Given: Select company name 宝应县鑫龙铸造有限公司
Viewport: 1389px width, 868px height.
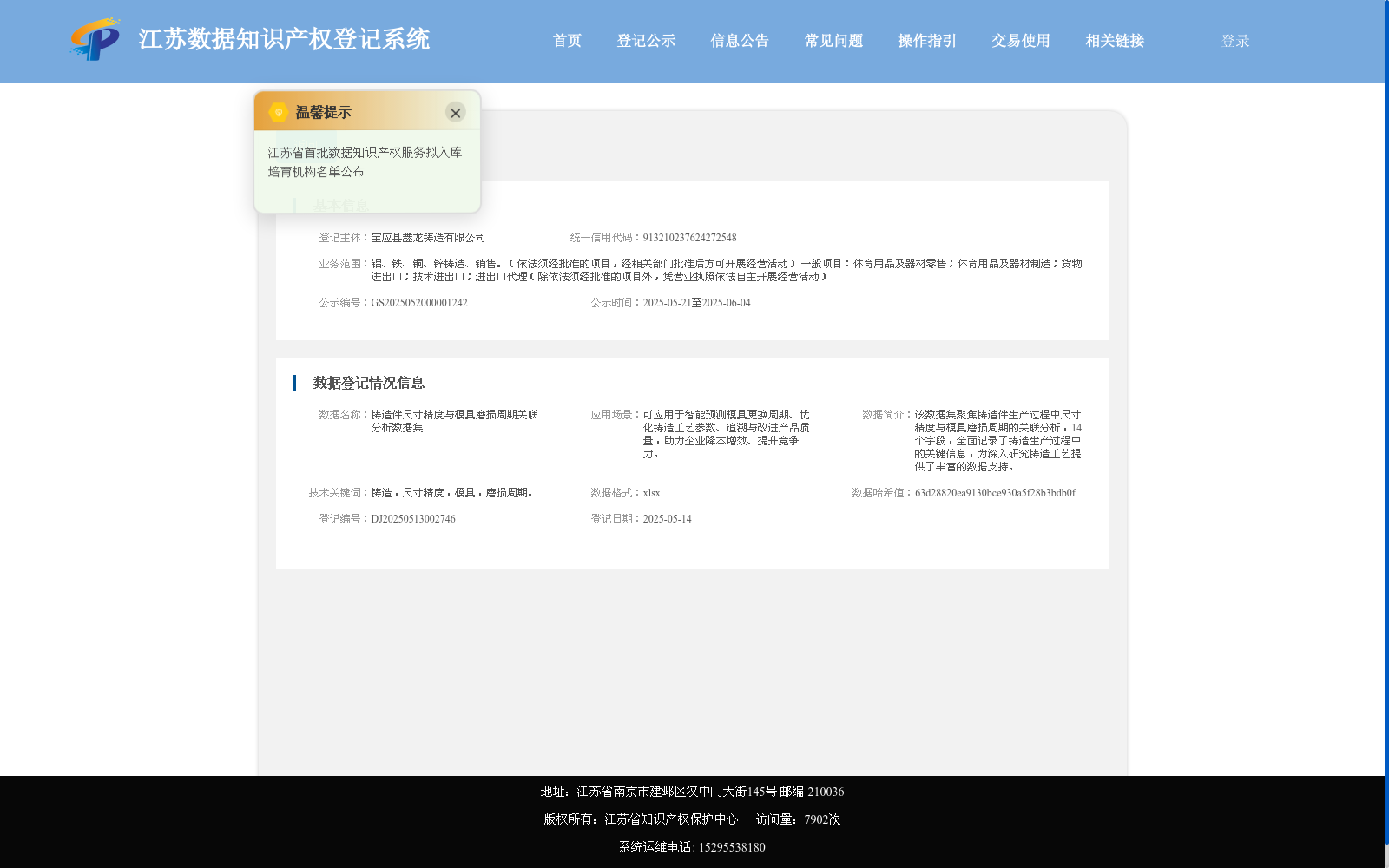Looking at the screenshot, I should (428, 238).
